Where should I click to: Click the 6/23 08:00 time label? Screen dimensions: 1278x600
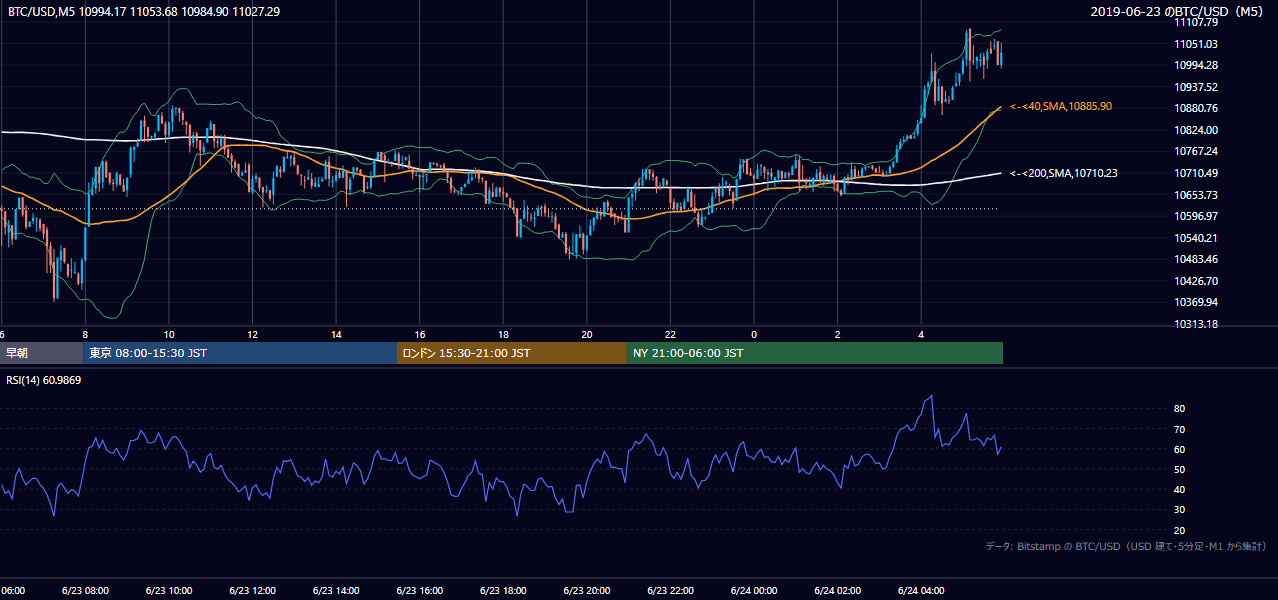[84, 591]
